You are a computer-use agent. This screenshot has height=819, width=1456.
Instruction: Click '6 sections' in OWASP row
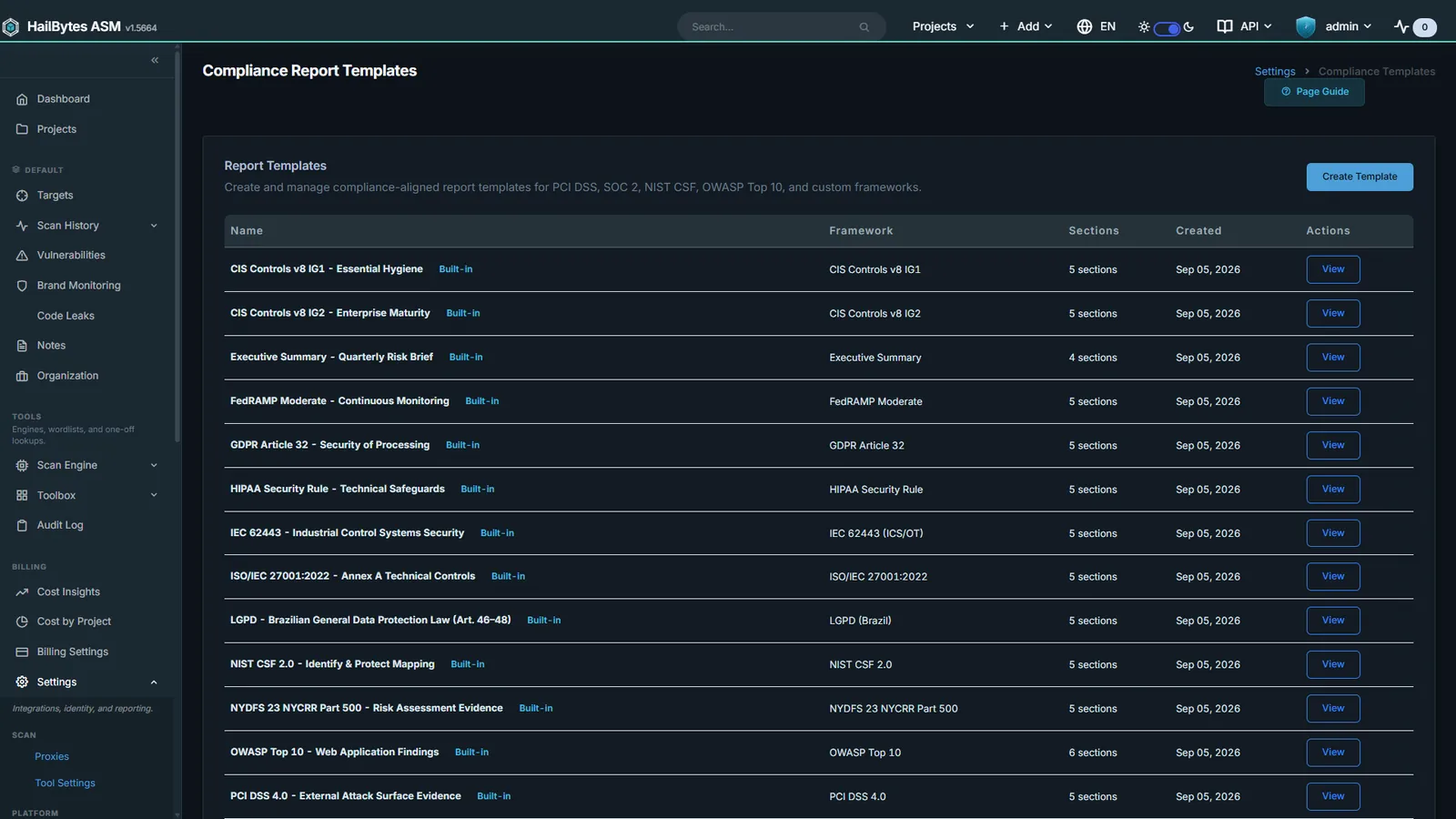click(x=1093, y=753)
